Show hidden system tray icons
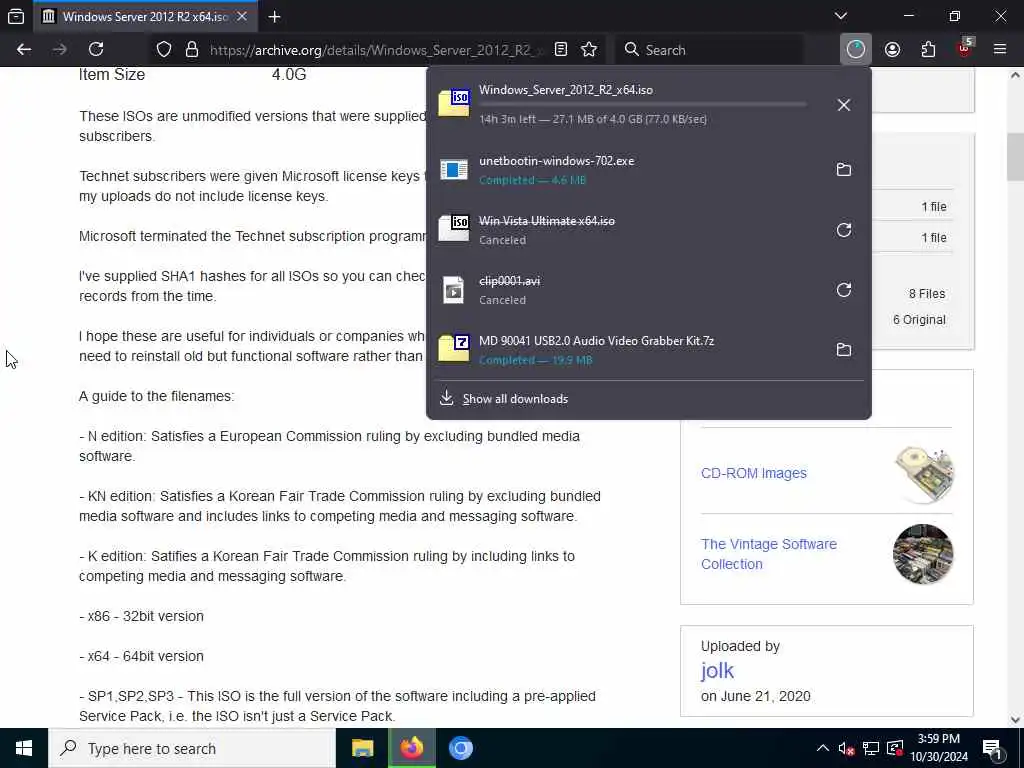The image size is (1024, 768). [823, 748]
